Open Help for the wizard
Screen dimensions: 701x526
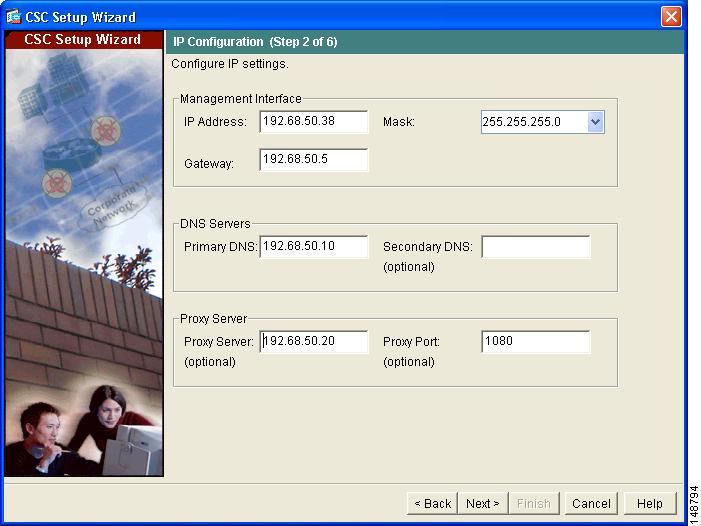pos(650,504)
